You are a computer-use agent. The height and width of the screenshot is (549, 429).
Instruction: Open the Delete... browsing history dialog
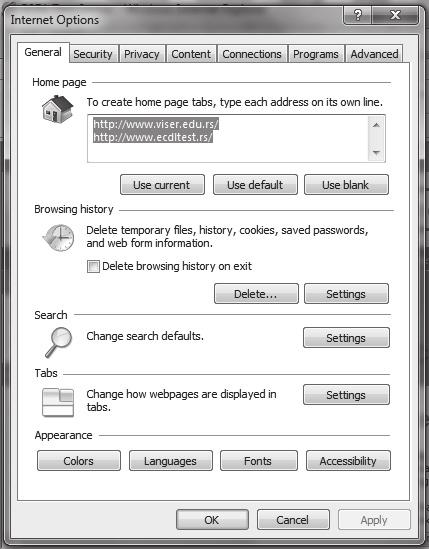256,294
